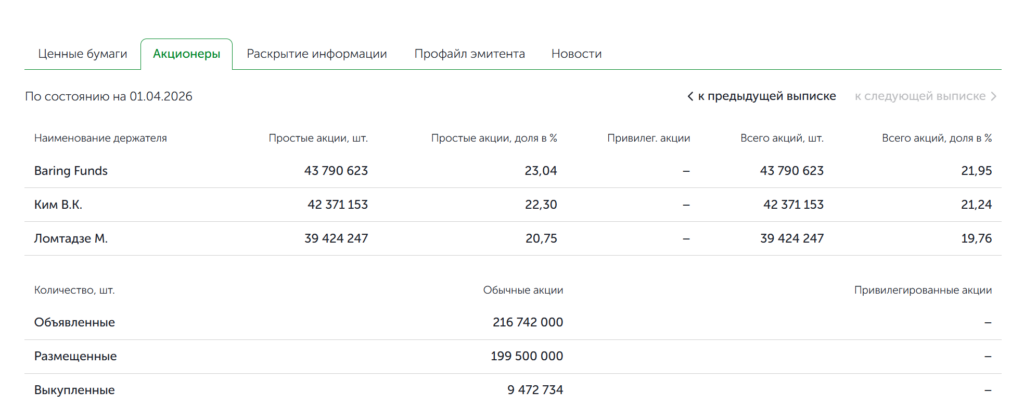Click the Ломтадзе М. shareholder name
This screenshot has width=1024, height=404.
[x=70, y=239]
